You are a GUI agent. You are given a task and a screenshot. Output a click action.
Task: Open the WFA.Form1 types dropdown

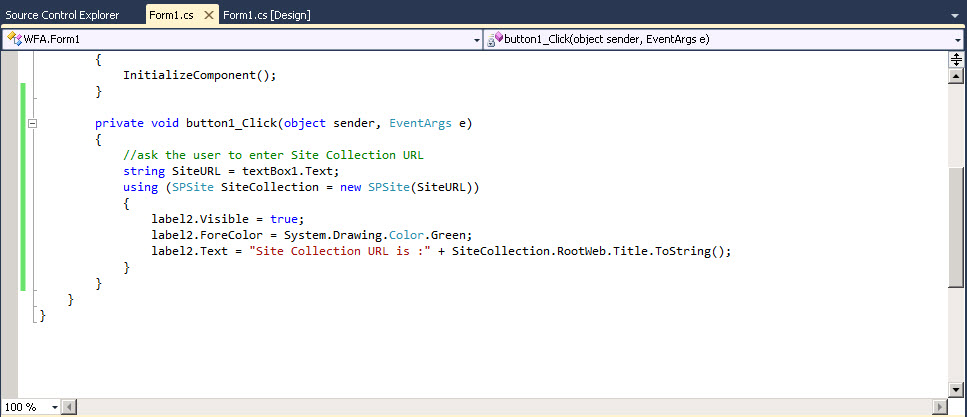pos(476,40)
